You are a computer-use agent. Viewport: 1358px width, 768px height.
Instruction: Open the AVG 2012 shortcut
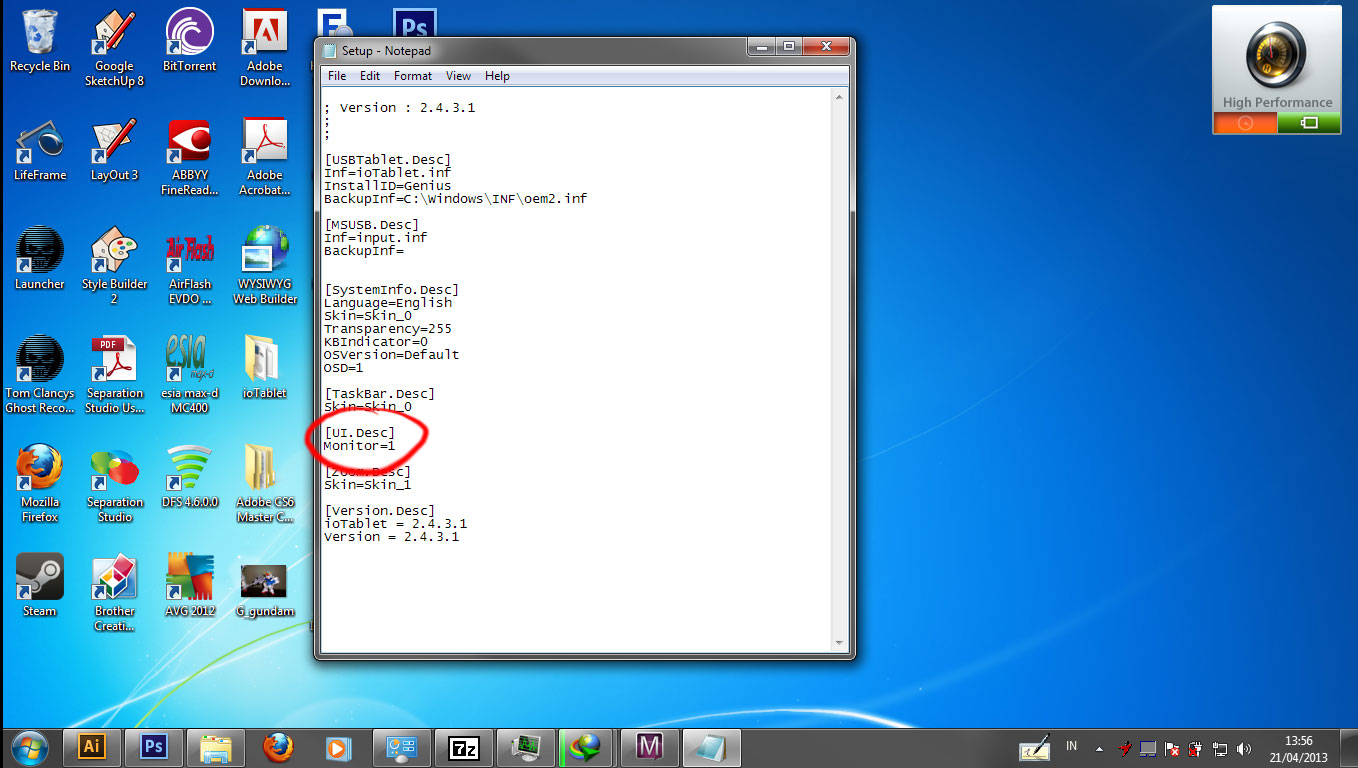(189, 586)
